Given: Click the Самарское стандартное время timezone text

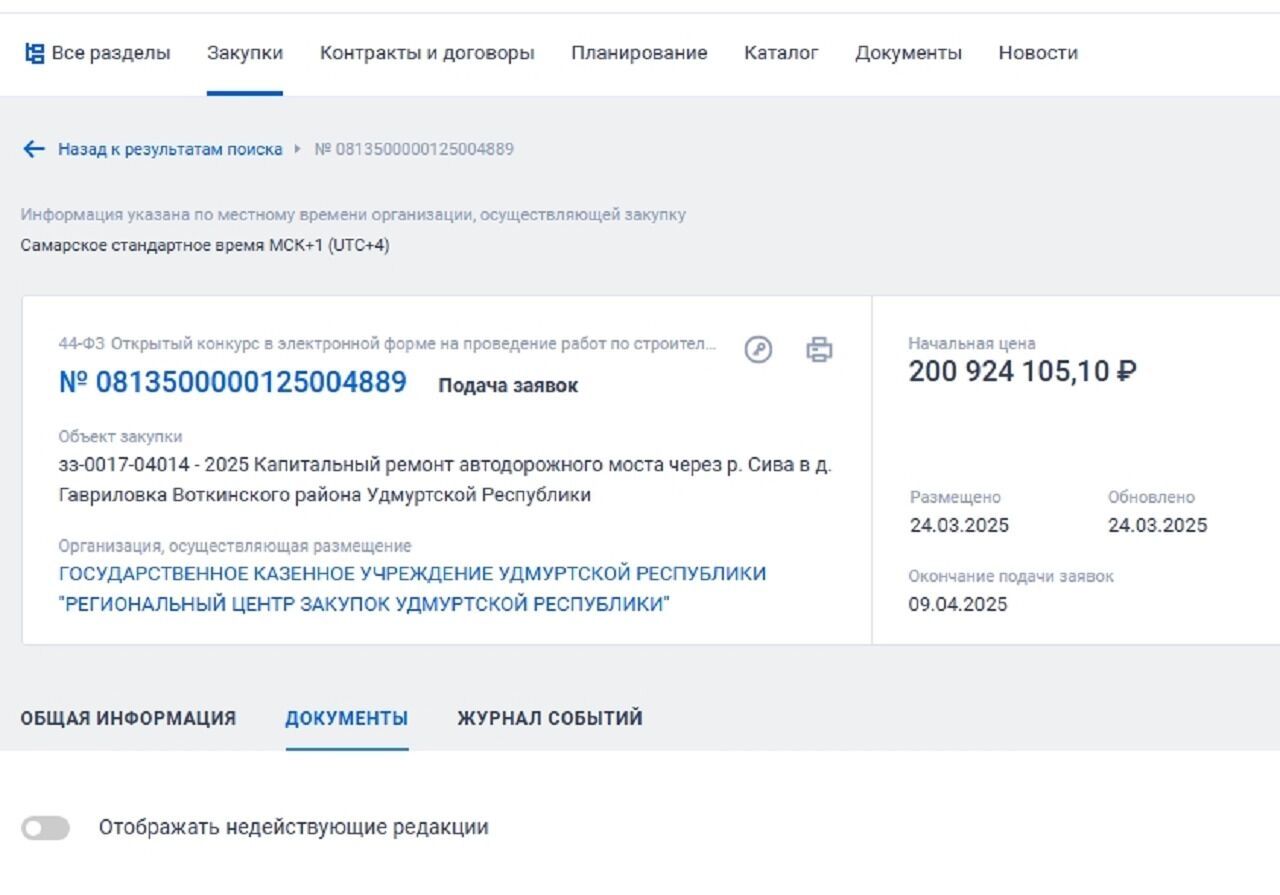Looking at the screenshot, I should point(205,246).
